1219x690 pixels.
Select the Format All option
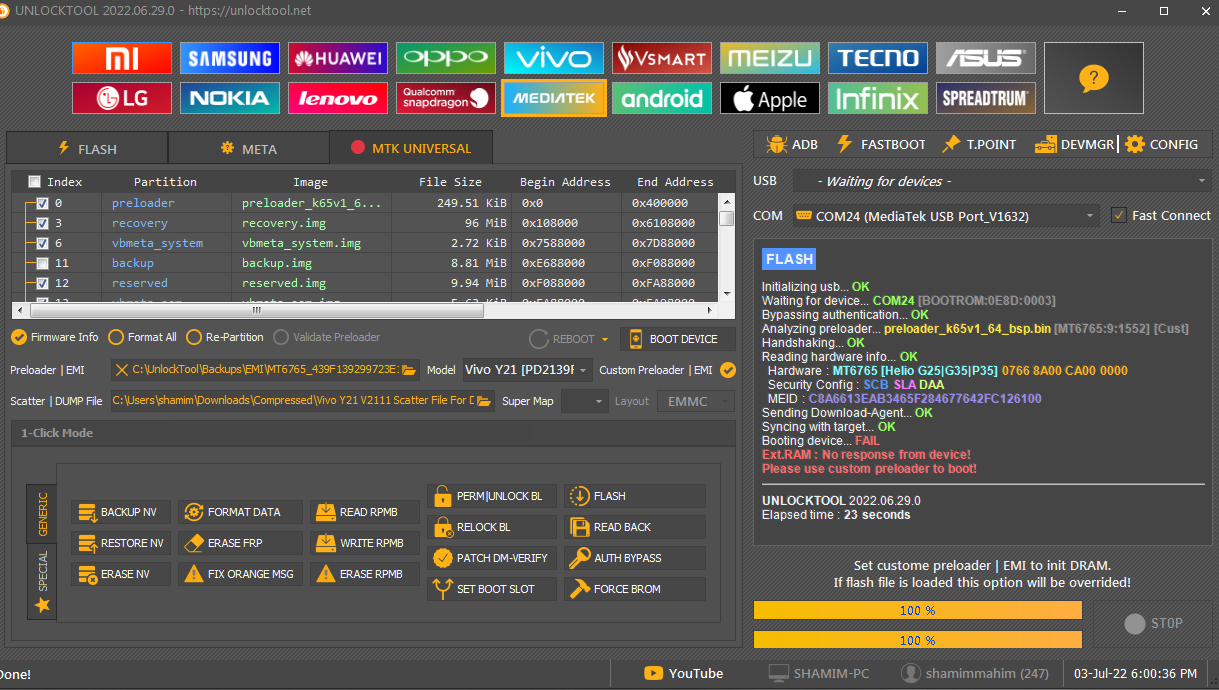click(143, 337)
